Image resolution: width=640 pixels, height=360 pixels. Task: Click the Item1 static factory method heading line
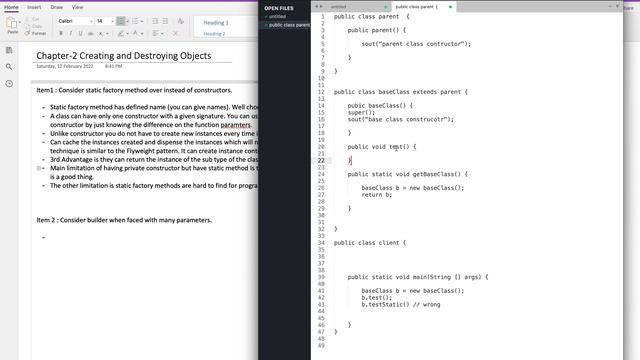[134, 90]
